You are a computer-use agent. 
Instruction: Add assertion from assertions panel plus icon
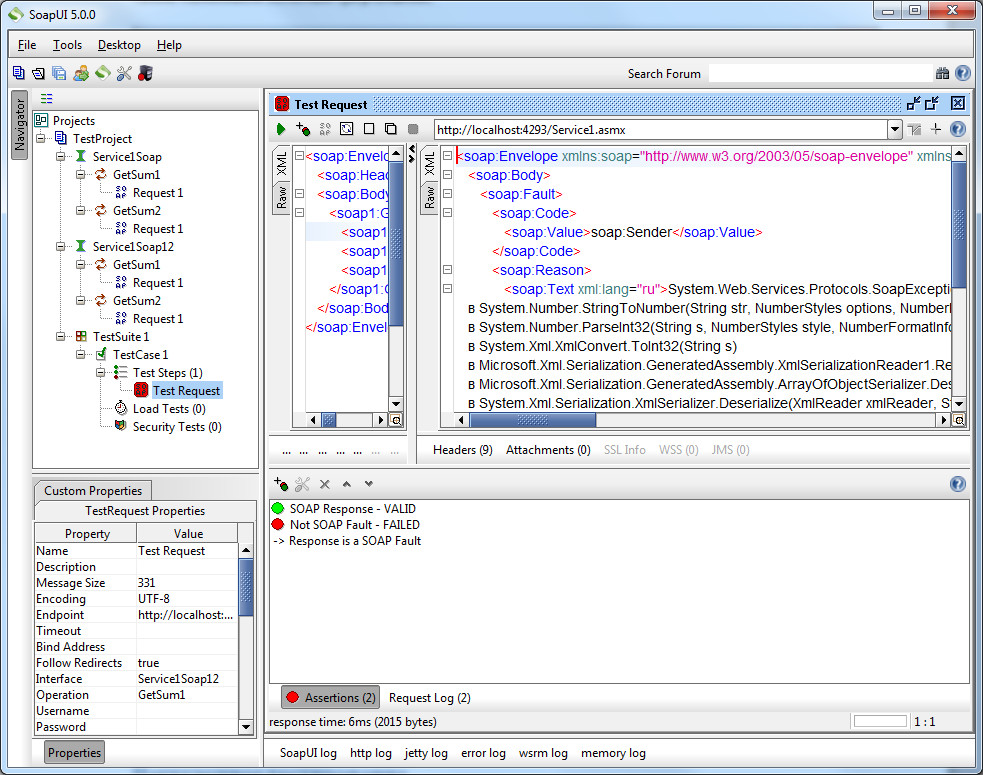281,484
